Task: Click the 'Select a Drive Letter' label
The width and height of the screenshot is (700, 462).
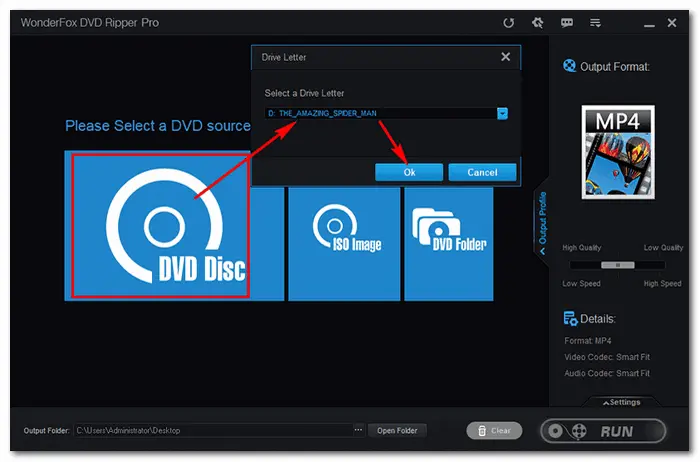Action: point(304,93)
